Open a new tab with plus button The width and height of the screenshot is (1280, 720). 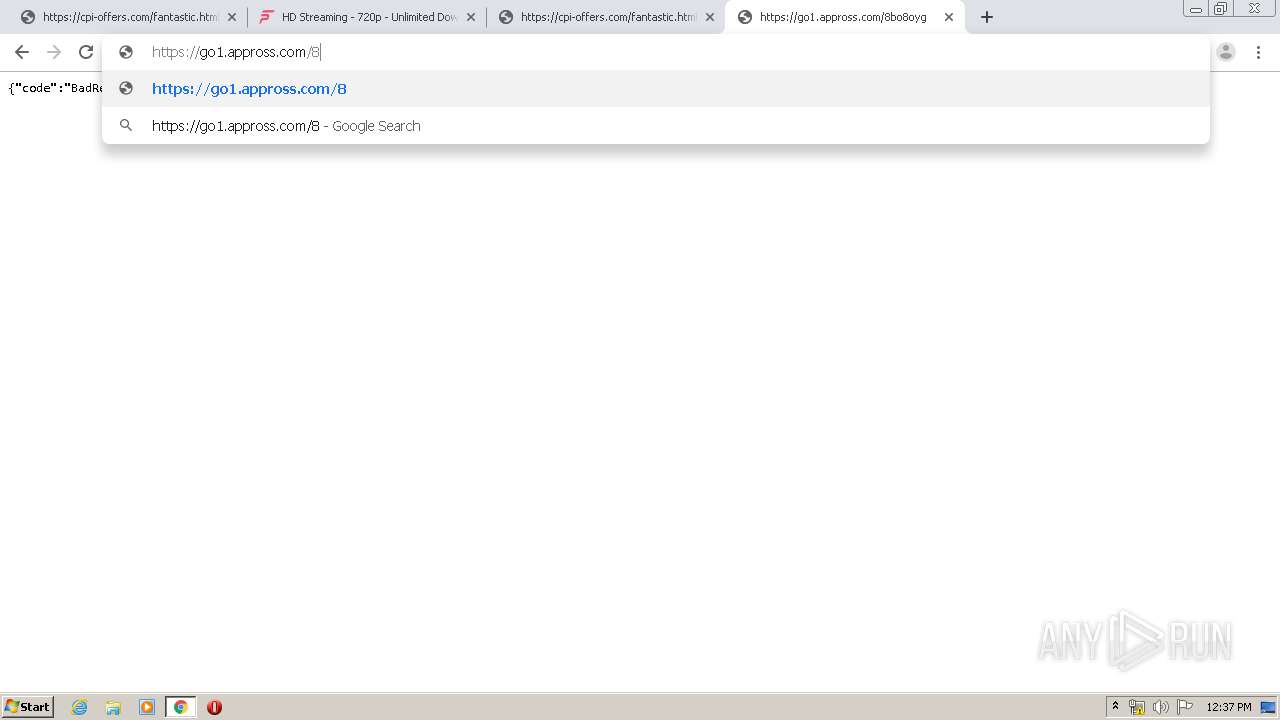(x=987, y=17)
